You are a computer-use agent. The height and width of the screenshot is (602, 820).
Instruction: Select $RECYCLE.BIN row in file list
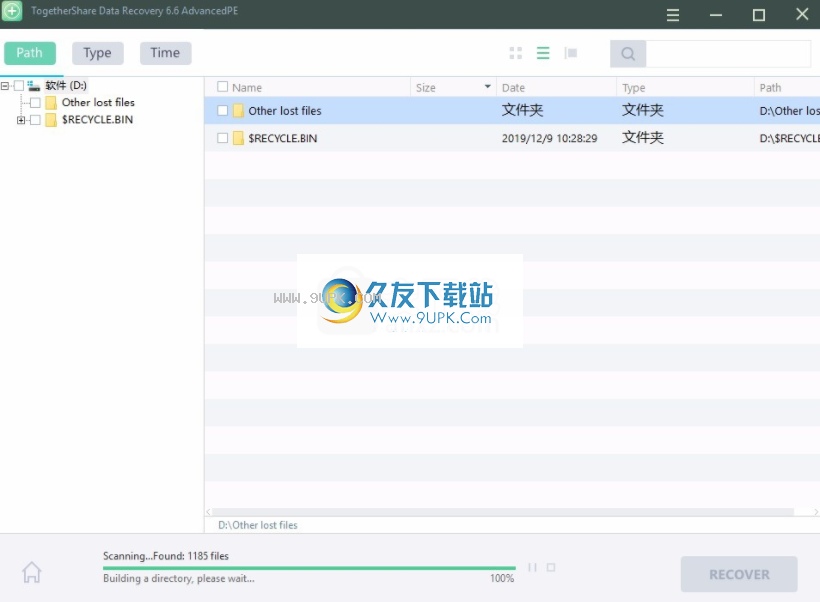coord(512,138)
